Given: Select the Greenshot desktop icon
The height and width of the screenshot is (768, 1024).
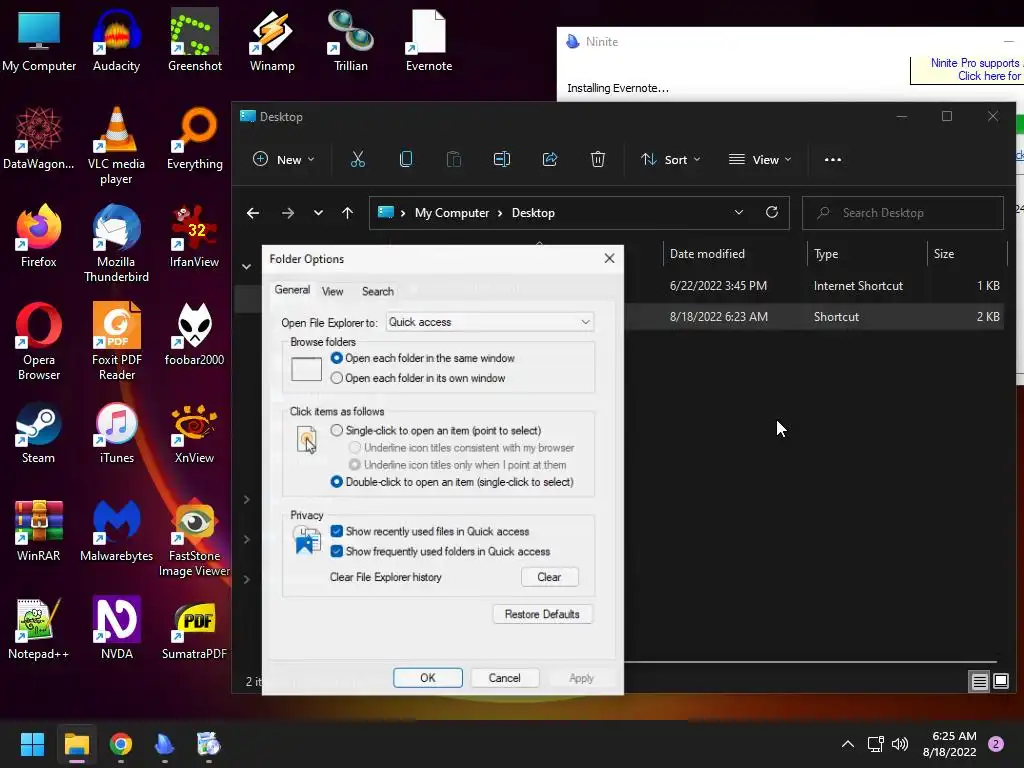Looking at the screenshot, I should click(x=195, y=40).
